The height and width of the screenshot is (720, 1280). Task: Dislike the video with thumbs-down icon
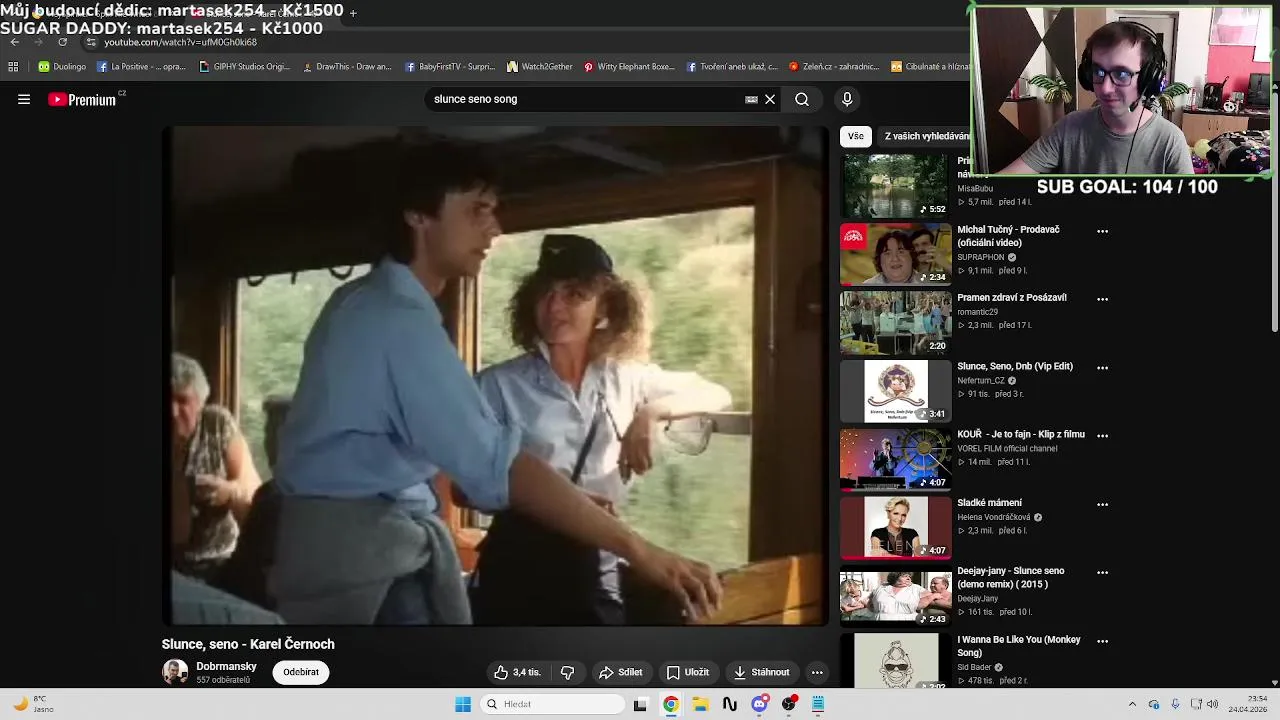click(567, 672)
